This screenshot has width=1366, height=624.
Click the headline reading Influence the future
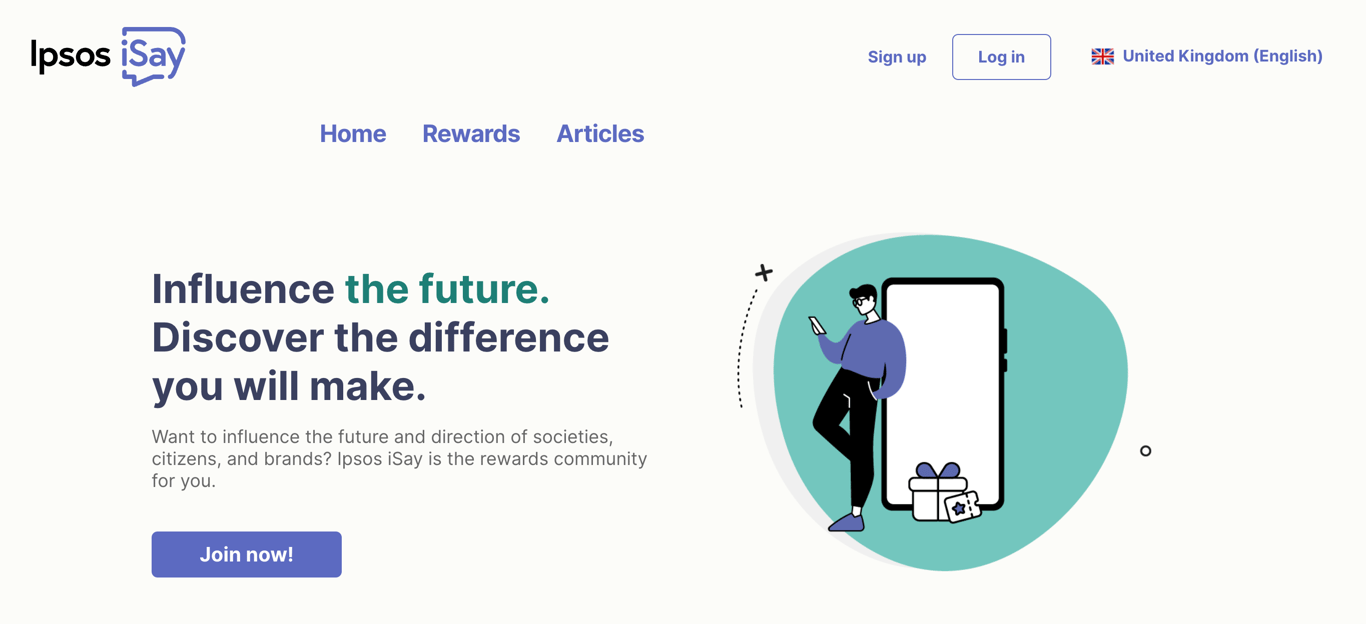[x=350, y=289]
